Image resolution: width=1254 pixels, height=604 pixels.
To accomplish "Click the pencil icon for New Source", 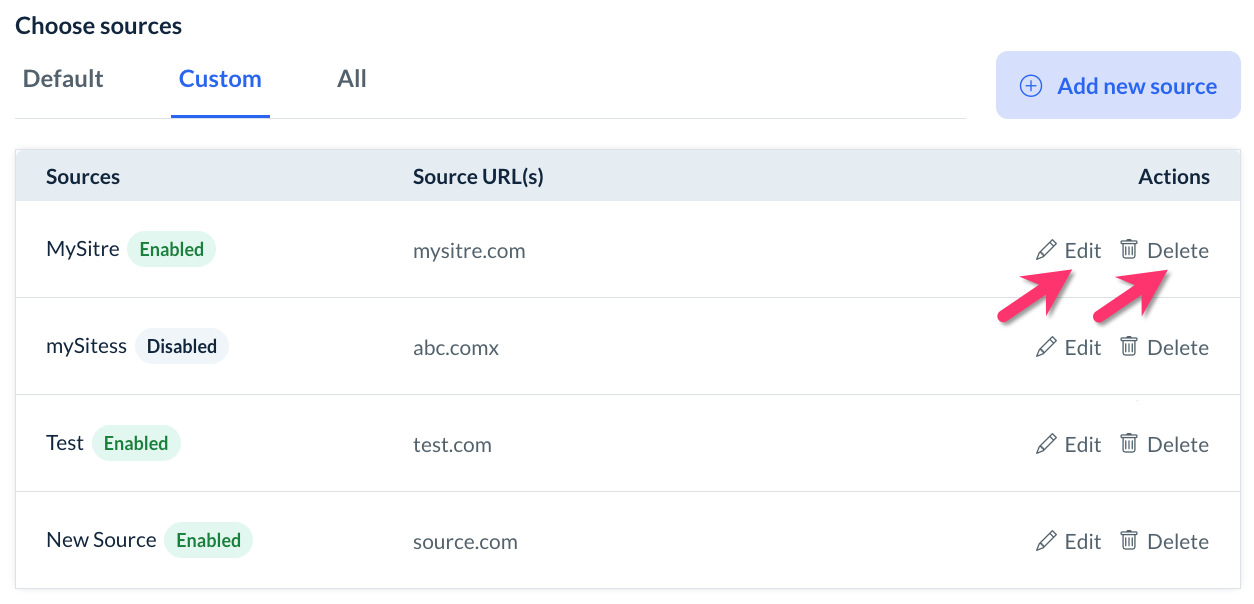I will [x=1046, y=541].
